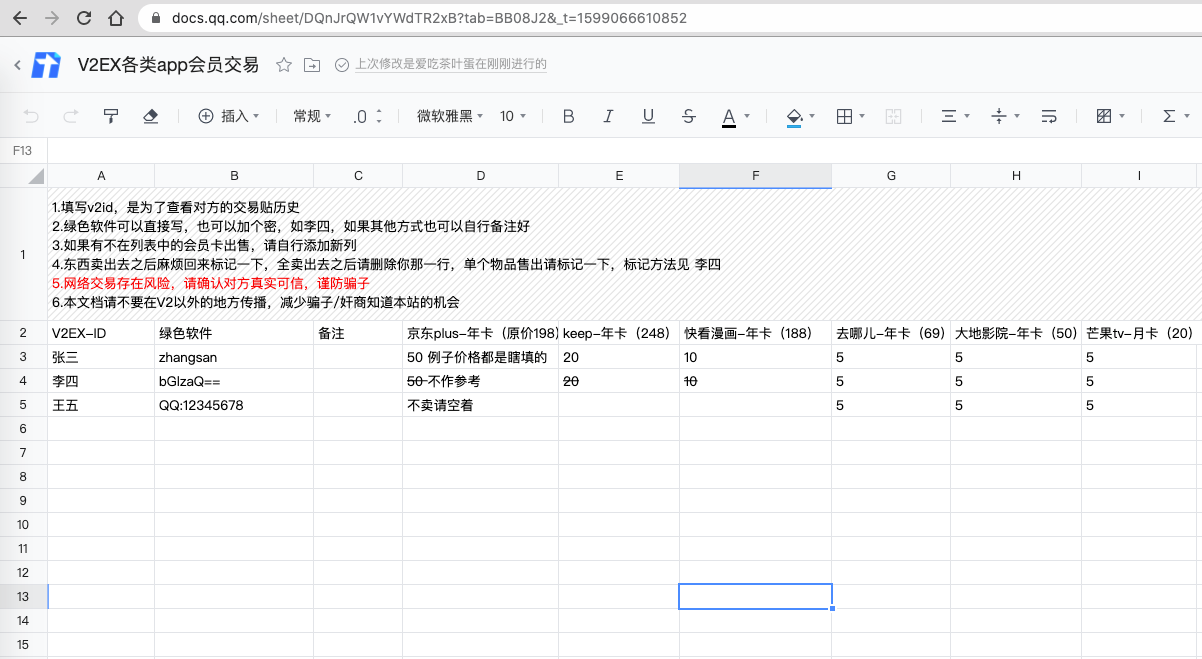Open the 常规 number format dropdown
Screen dimensions: 1202x659
pos(312,116)
